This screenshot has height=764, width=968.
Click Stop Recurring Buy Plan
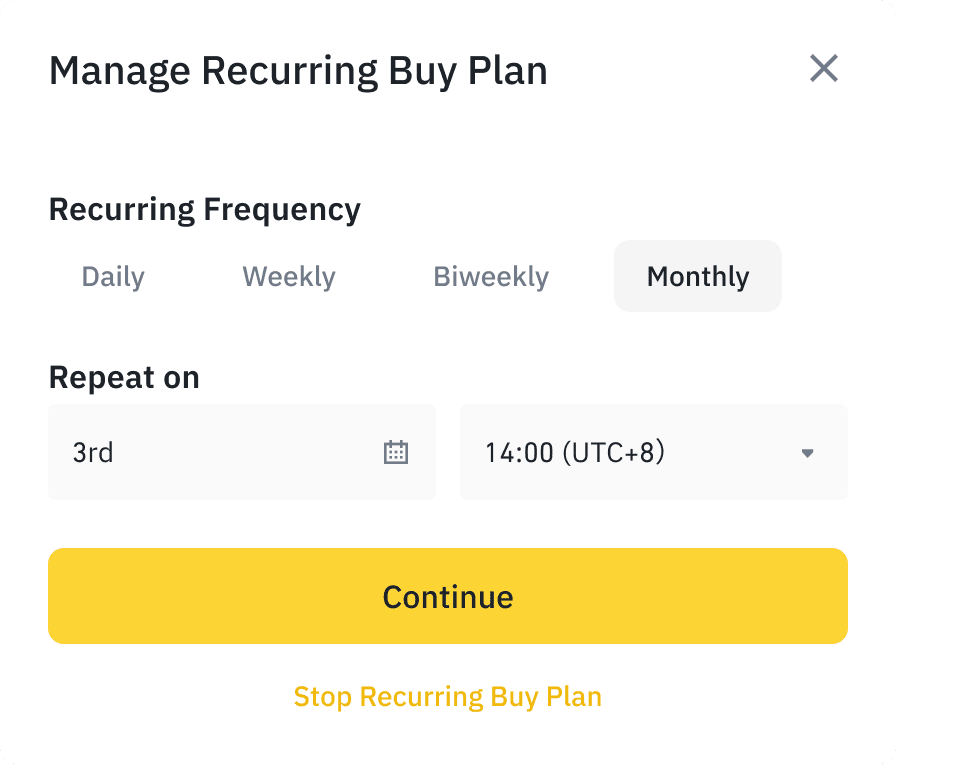coord(447,696)
